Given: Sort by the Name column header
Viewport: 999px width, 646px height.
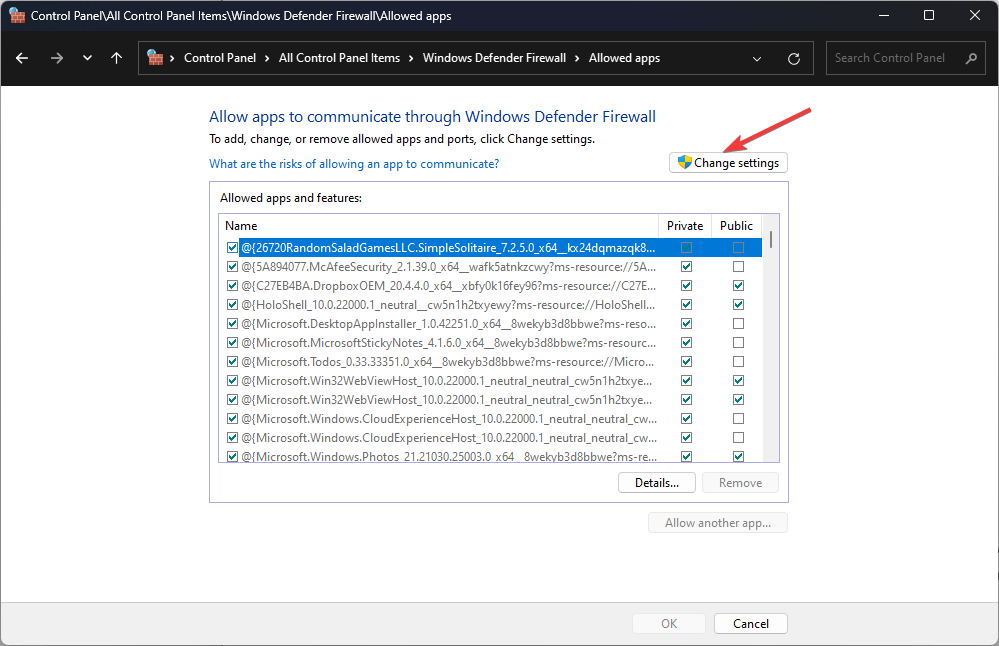Looking at the screenshot, I should coord(438,226).
